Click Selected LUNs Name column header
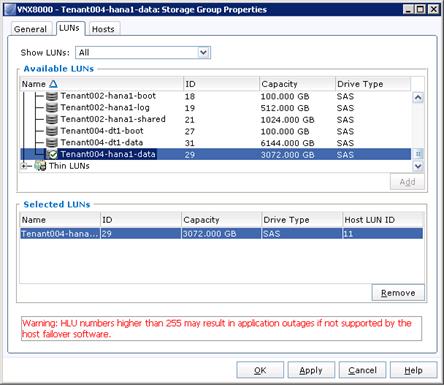Screen dimensions: 444x387 pyautogui.click(x=60, y=220)
